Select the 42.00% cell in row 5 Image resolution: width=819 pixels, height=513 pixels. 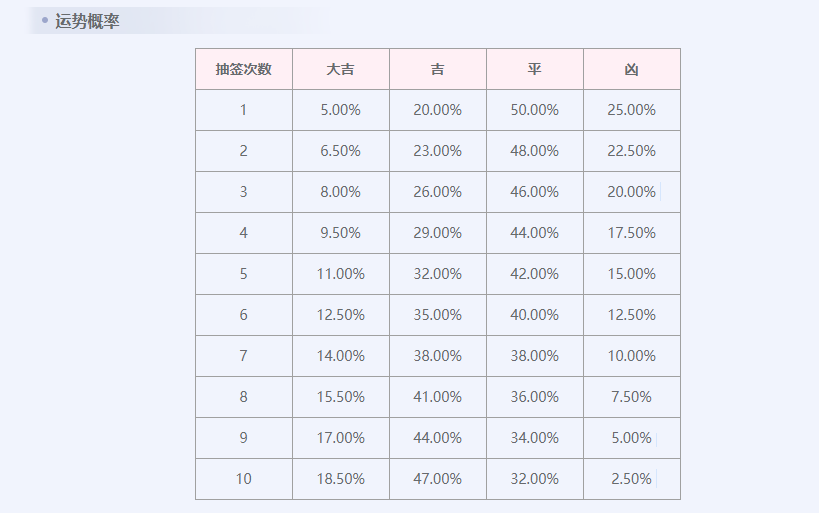pyautogui.click(x=535, y=274)
